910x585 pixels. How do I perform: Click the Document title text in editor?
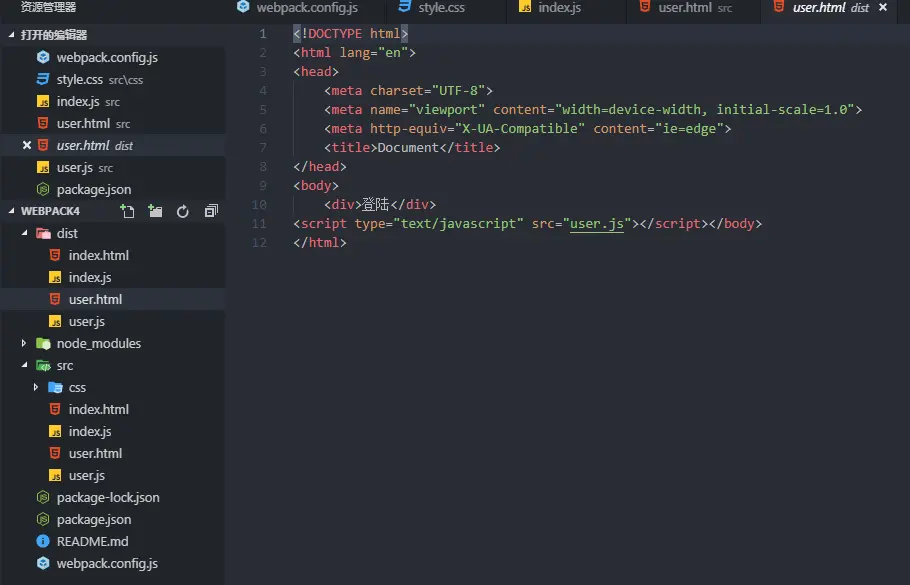click(408, 148)
